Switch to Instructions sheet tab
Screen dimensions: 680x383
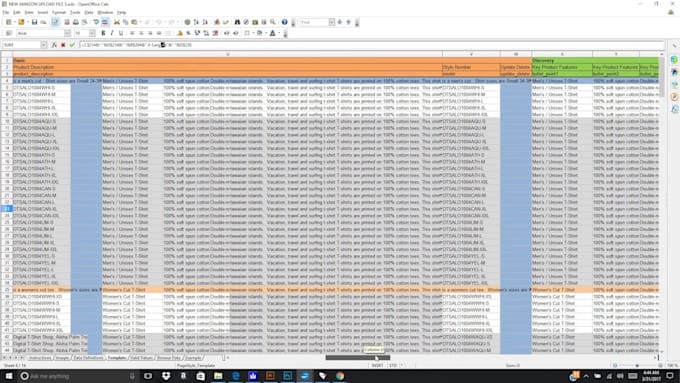[x=40, y=358]
